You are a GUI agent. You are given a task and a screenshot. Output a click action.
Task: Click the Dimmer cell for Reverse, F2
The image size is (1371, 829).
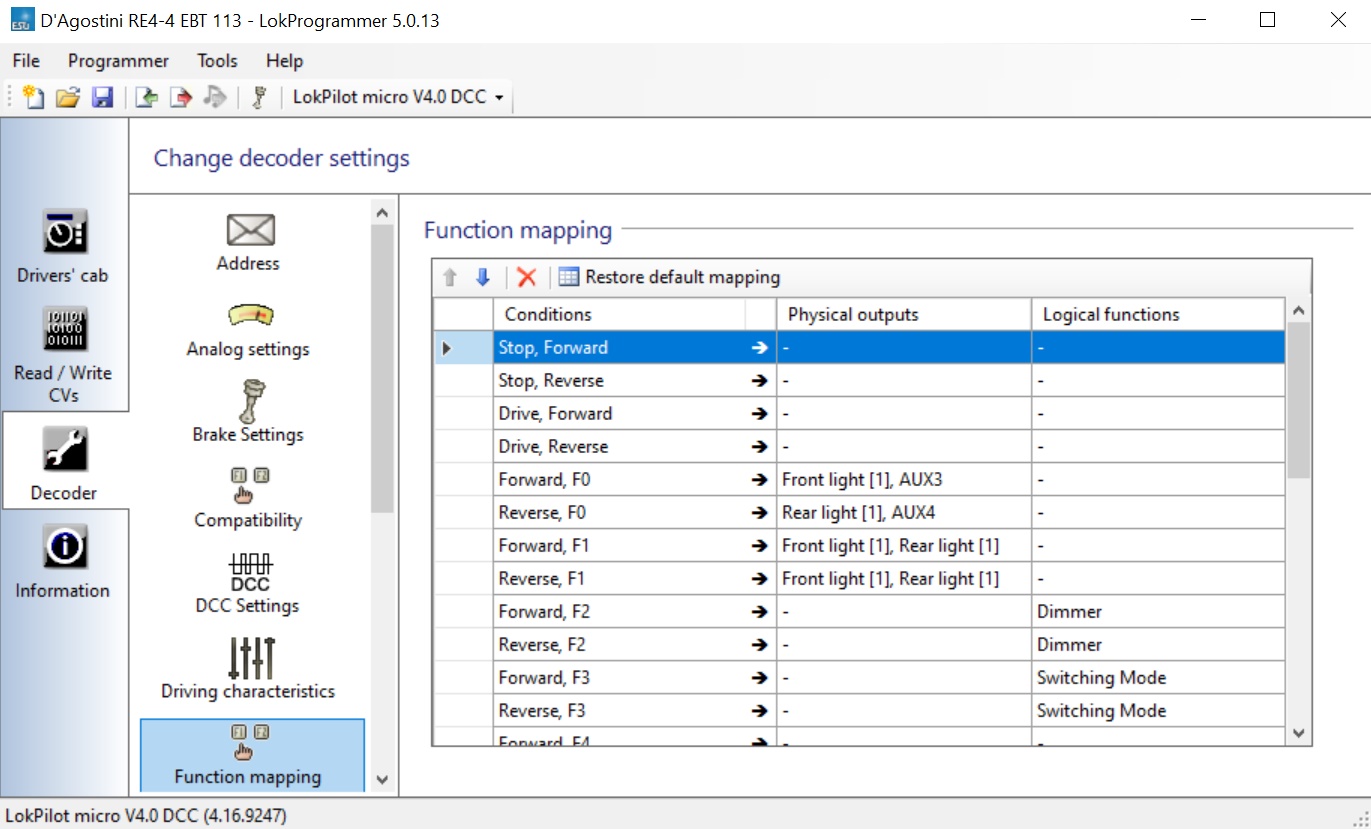1158,644
